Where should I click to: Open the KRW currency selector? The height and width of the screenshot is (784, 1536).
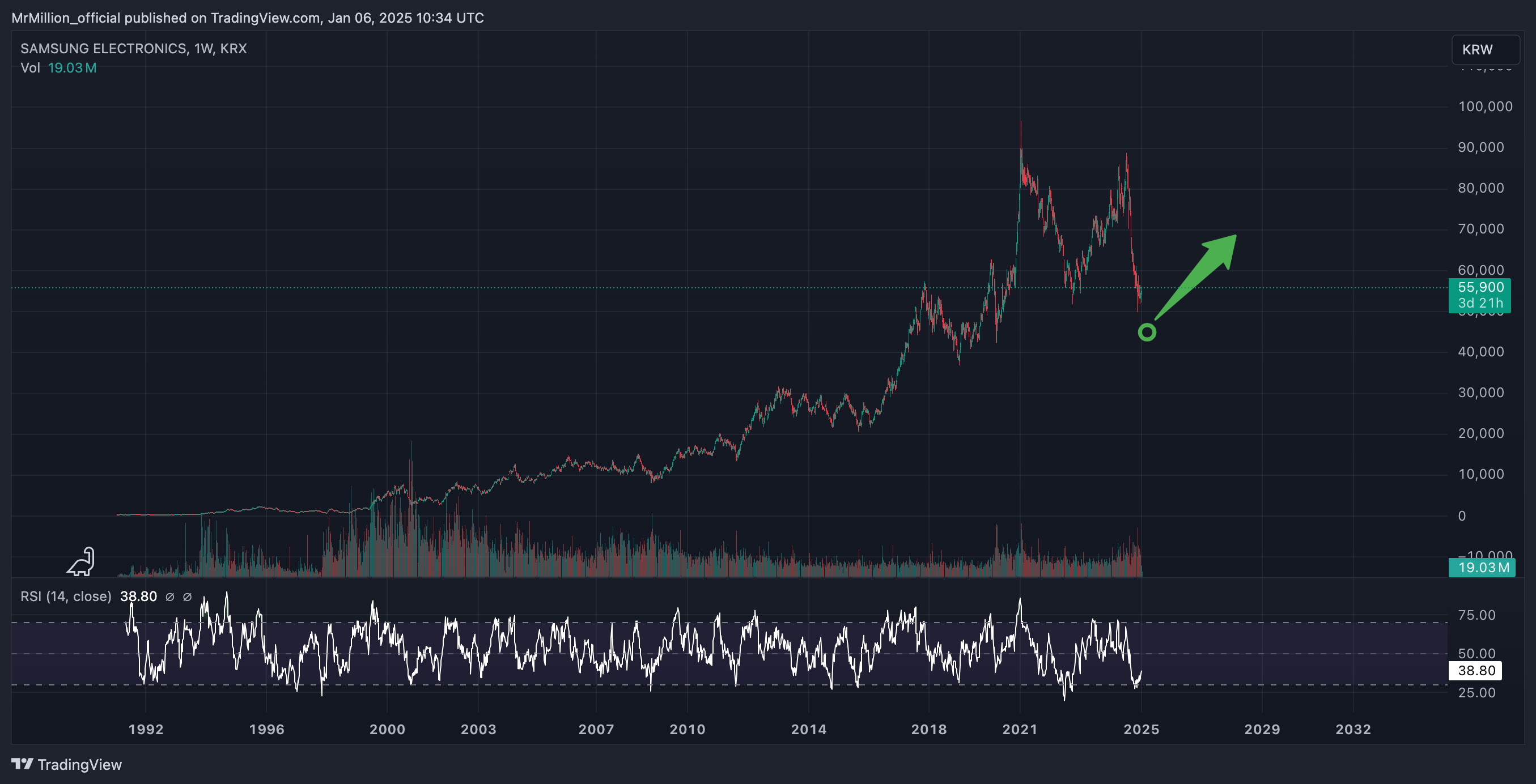[1486, 49]
